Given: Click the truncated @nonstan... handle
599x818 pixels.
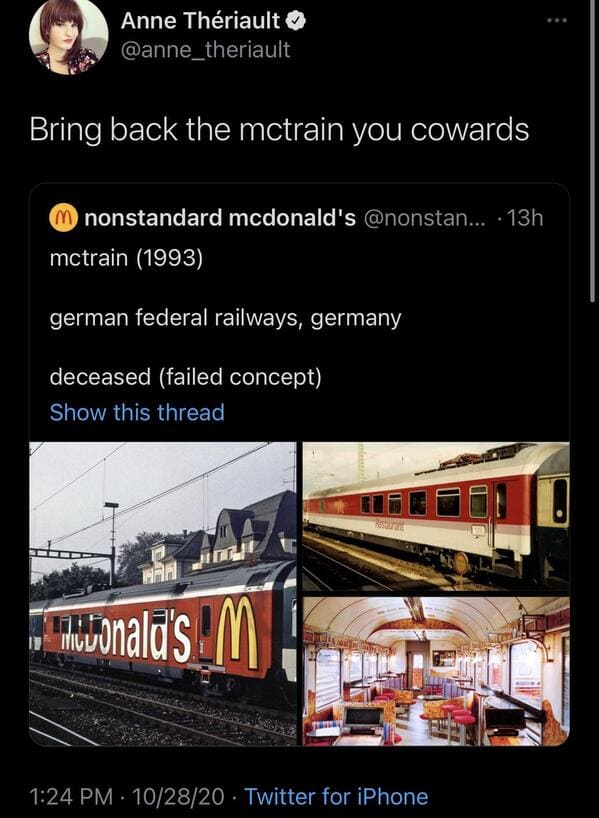Looking at the screenshot, I should [x=424, y=218].
